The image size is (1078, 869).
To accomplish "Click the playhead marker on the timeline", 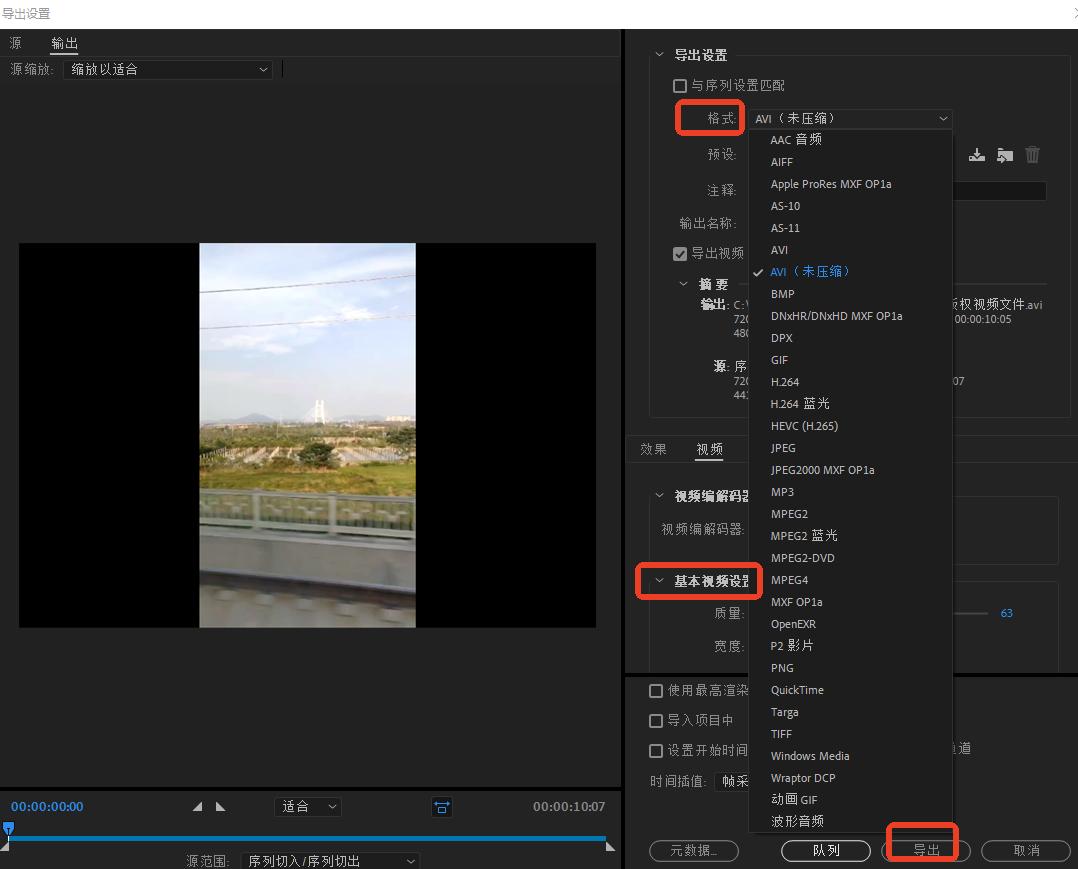I will [9, 829].
